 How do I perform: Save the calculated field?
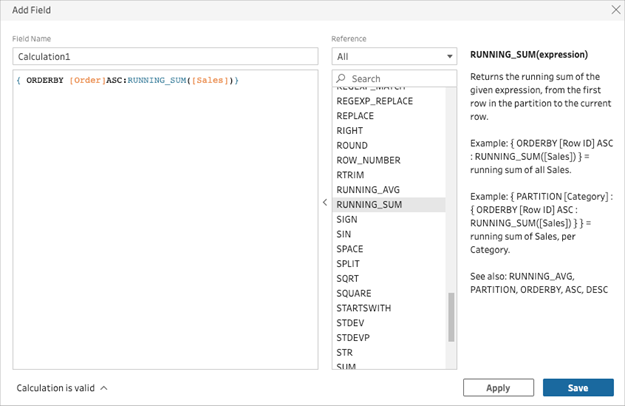pos(578,388)
